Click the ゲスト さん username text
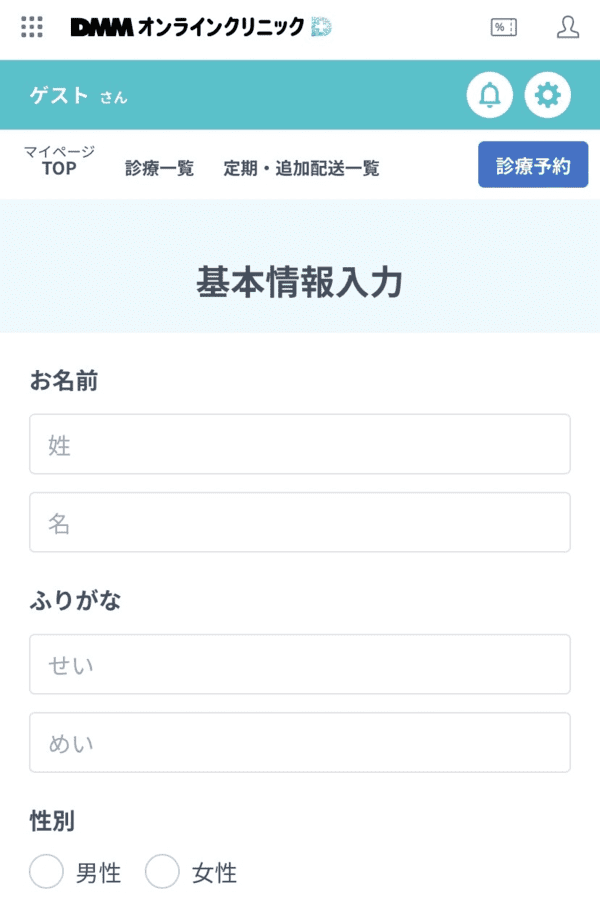The width and height of the screenshot is (600, 909). pos(78,96)
